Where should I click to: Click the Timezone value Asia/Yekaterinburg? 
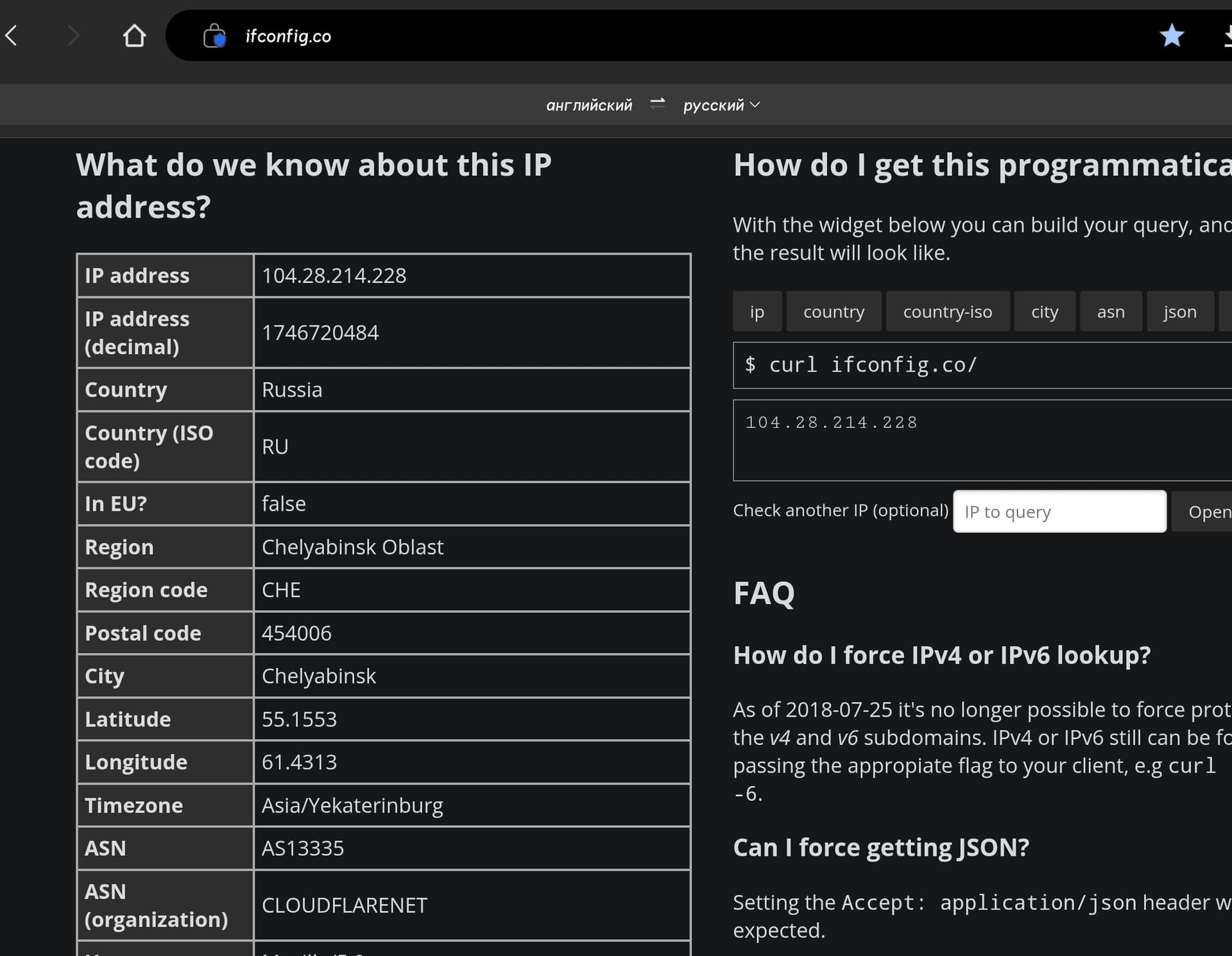(x=352, y=806)
